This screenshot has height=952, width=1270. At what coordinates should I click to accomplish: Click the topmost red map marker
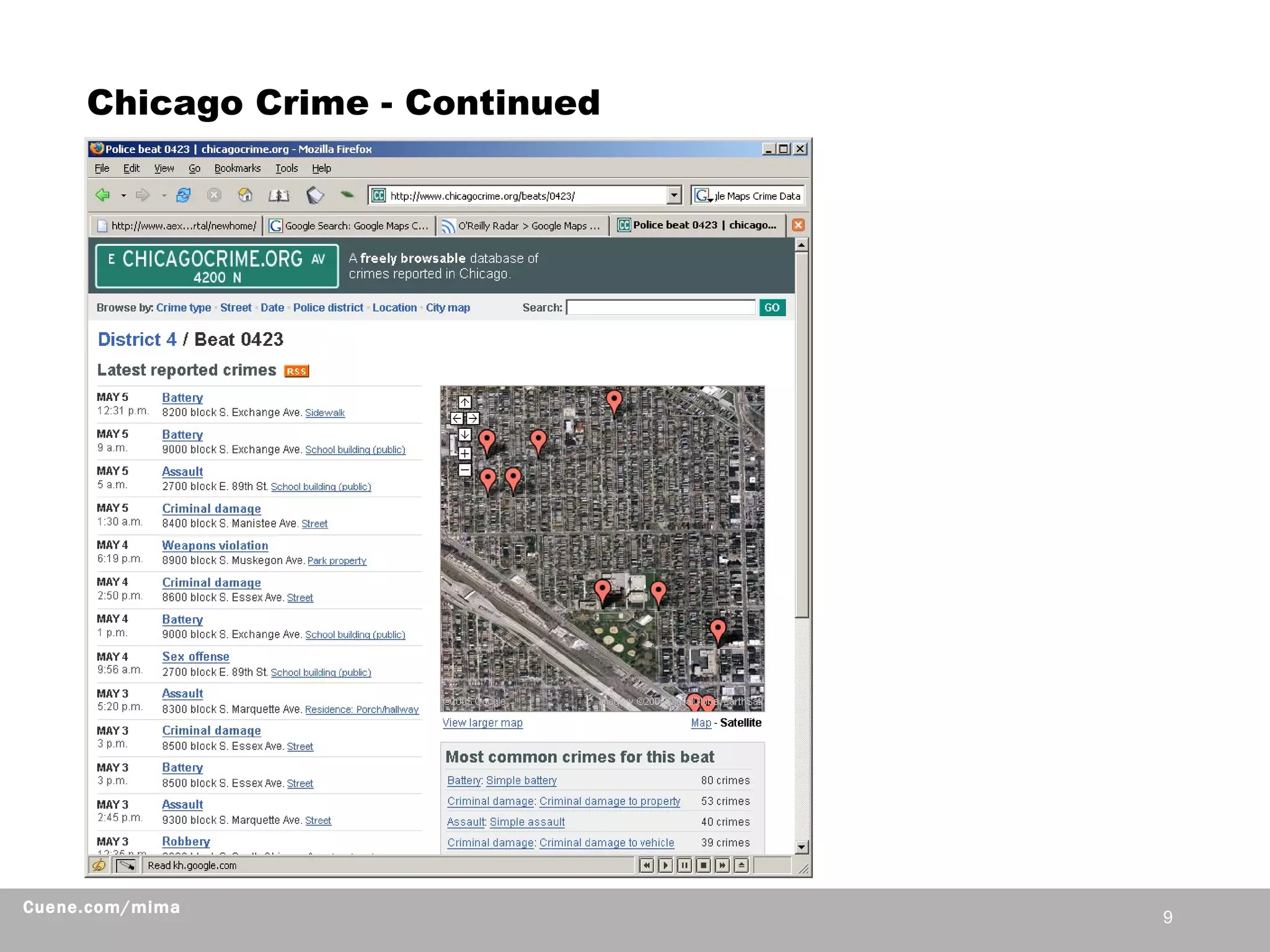tap(614, 402)
